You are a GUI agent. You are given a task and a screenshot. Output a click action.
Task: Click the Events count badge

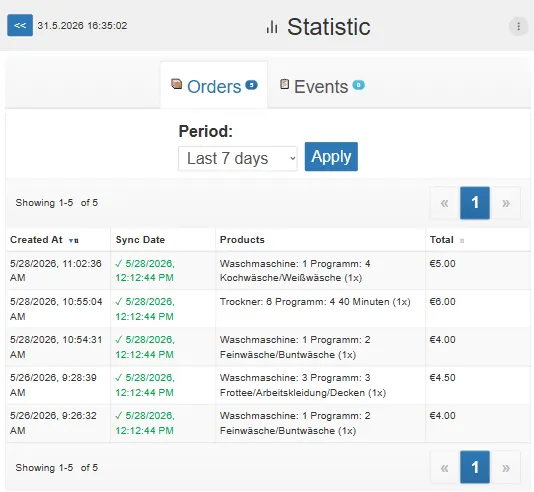tap(358, 84)
